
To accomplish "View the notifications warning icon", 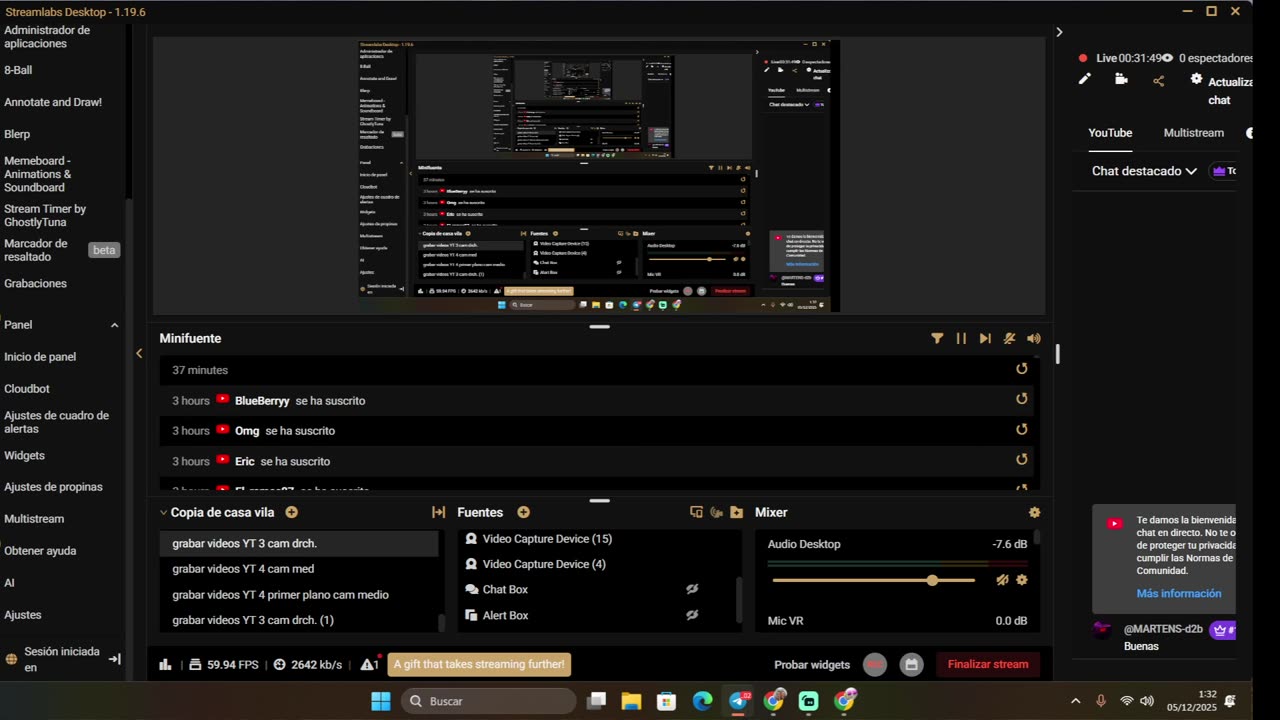I will (369, 664).
